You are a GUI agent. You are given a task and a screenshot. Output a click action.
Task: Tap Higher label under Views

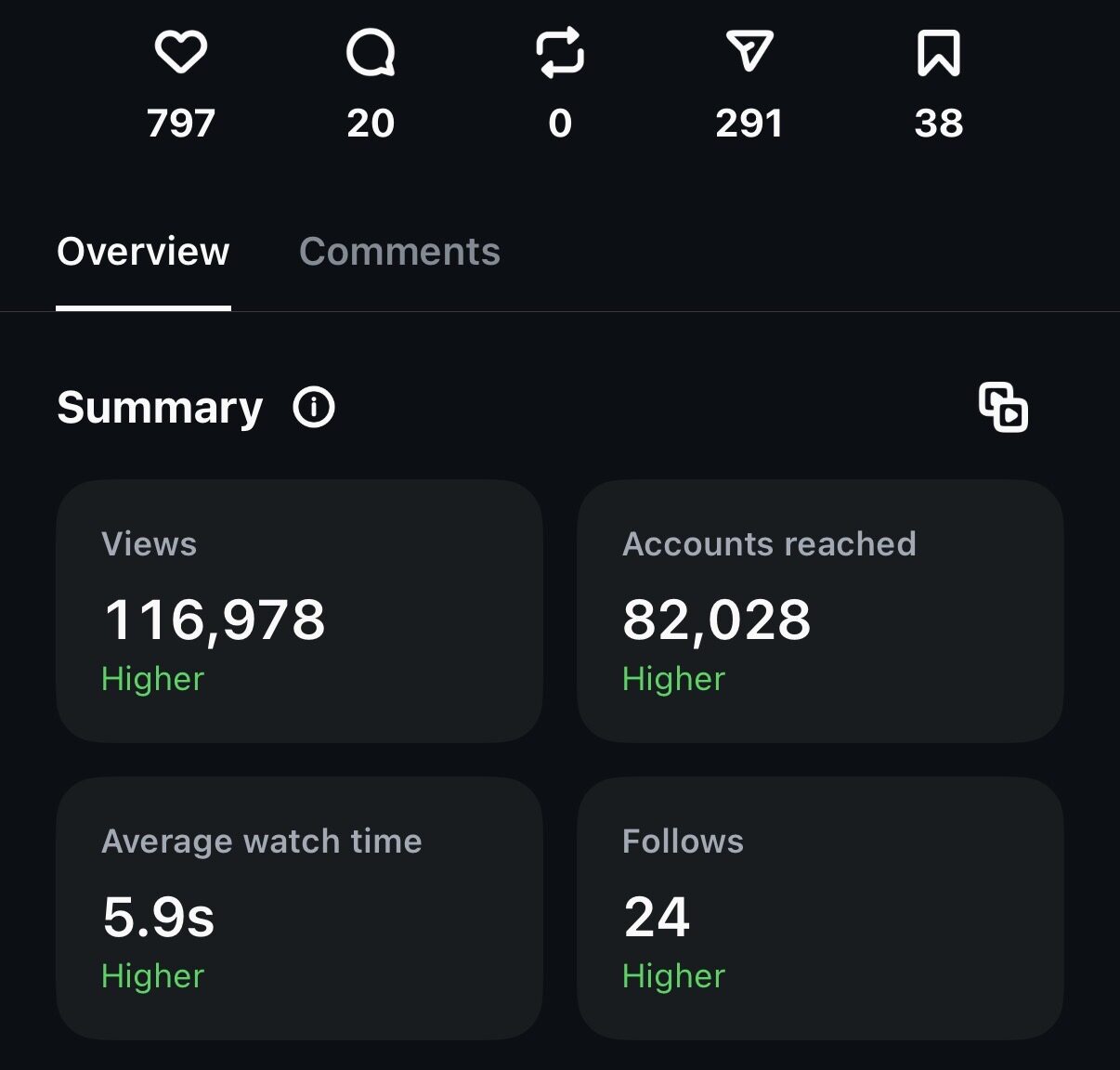152,679
